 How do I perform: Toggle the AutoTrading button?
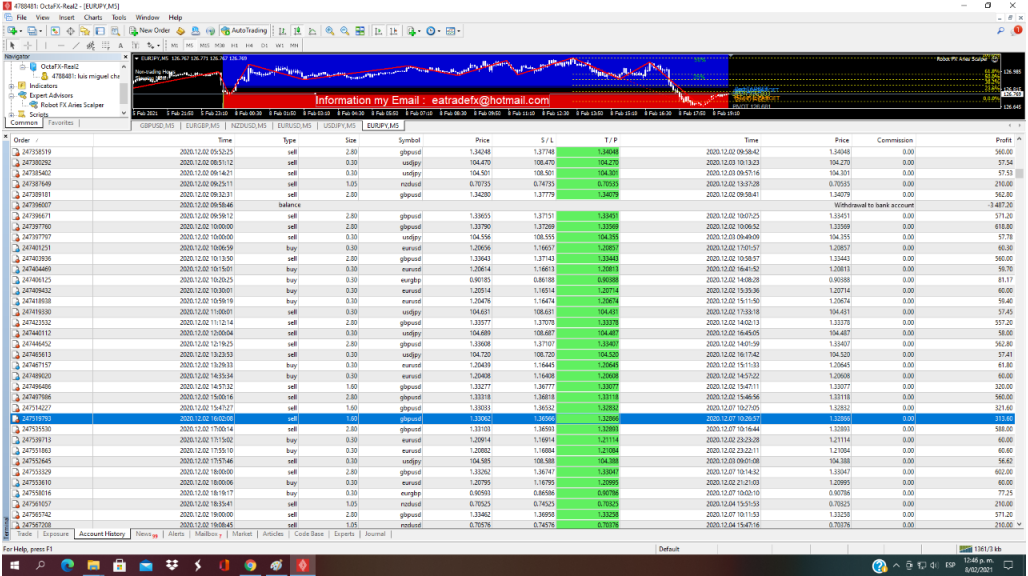(243, 31)
